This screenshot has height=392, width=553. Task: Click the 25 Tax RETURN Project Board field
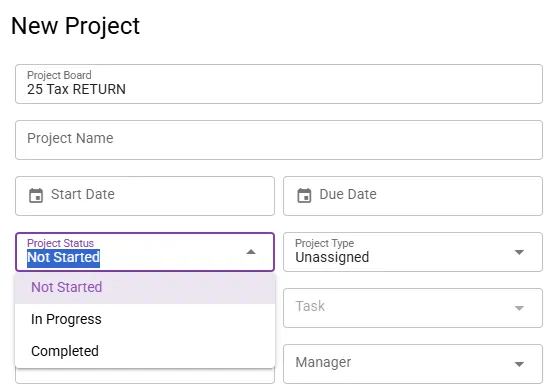point(279,84)
